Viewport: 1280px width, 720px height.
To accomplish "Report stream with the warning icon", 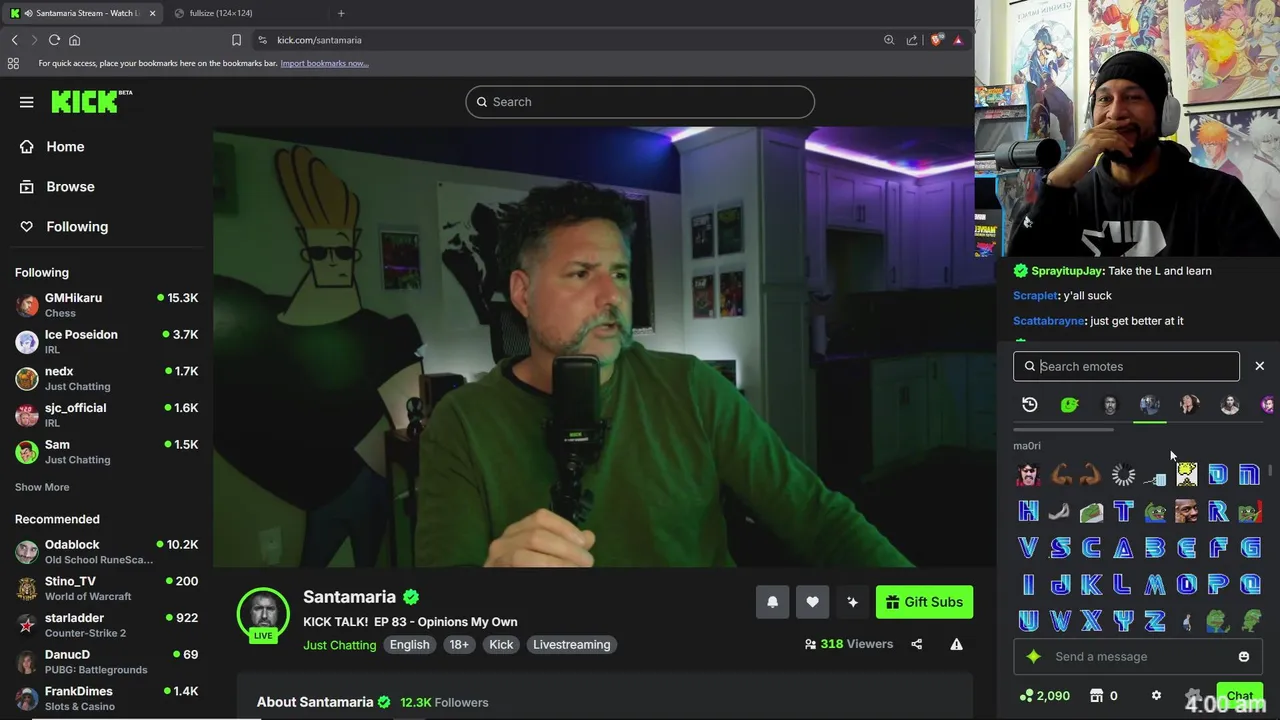I will coord(957,644).
